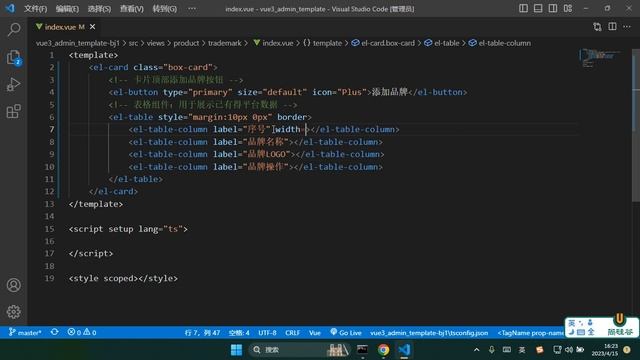Synchronize changes icon in status bar
The height and width of the screenshot is (360, 640).
pyautogui.click(x=54, y=333)
